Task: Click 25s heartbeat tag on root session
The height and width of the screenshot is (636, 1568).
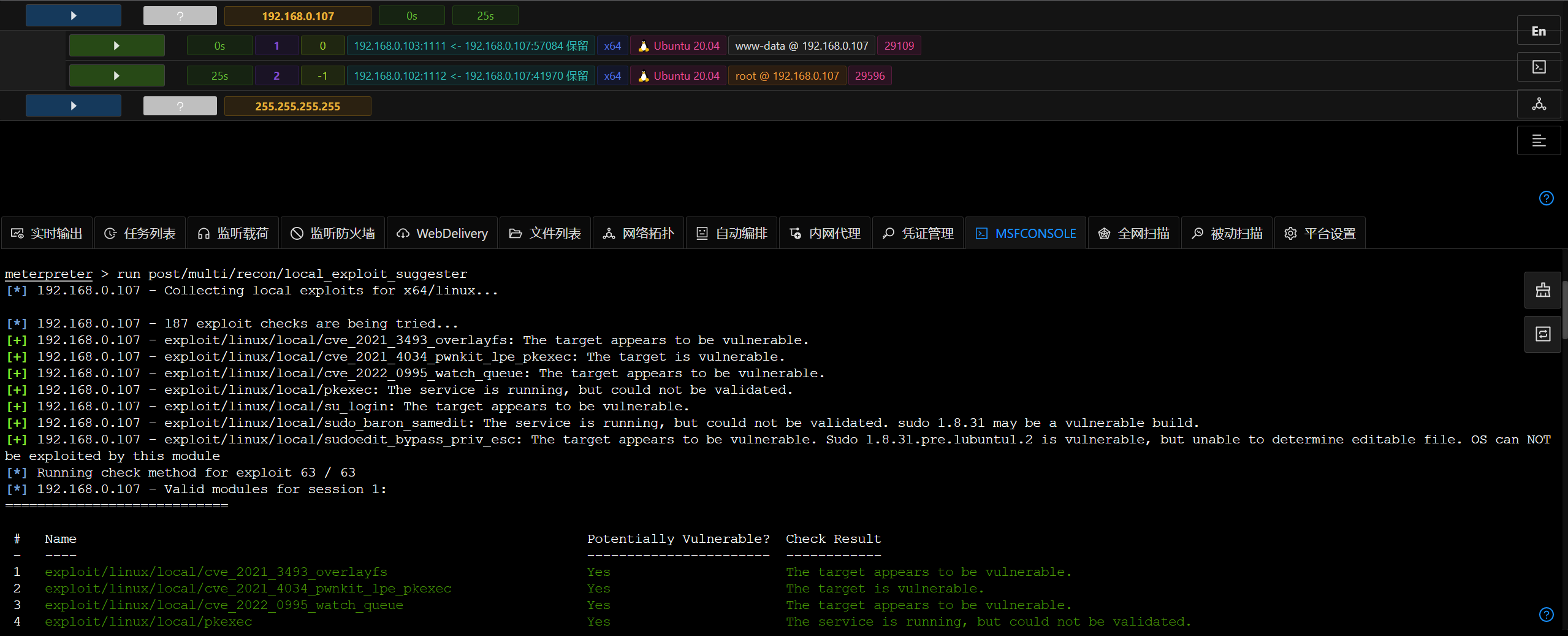Action: click(x=219, y=75)
